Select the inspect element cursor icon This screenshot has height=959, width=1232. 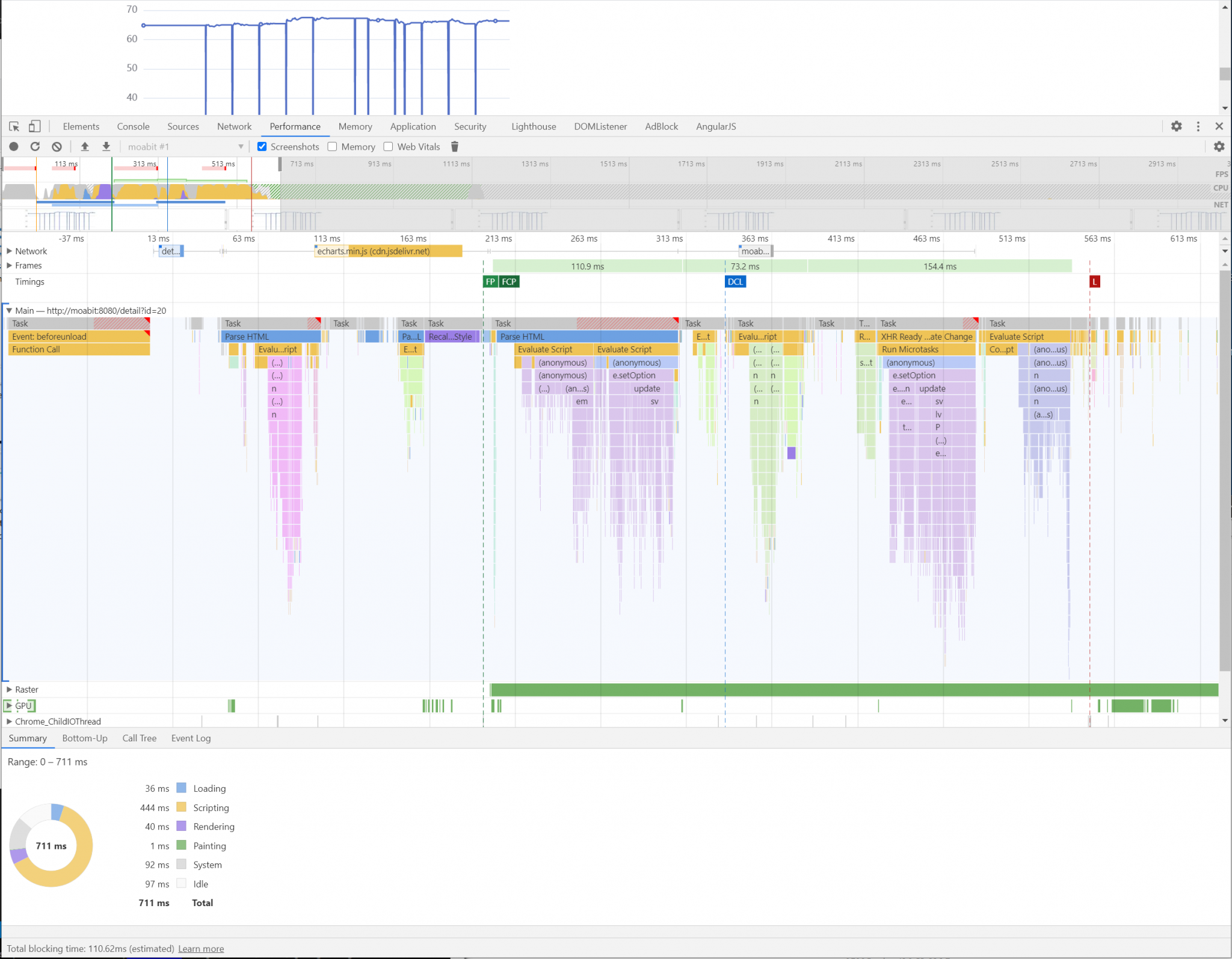(x=13, y=126)
